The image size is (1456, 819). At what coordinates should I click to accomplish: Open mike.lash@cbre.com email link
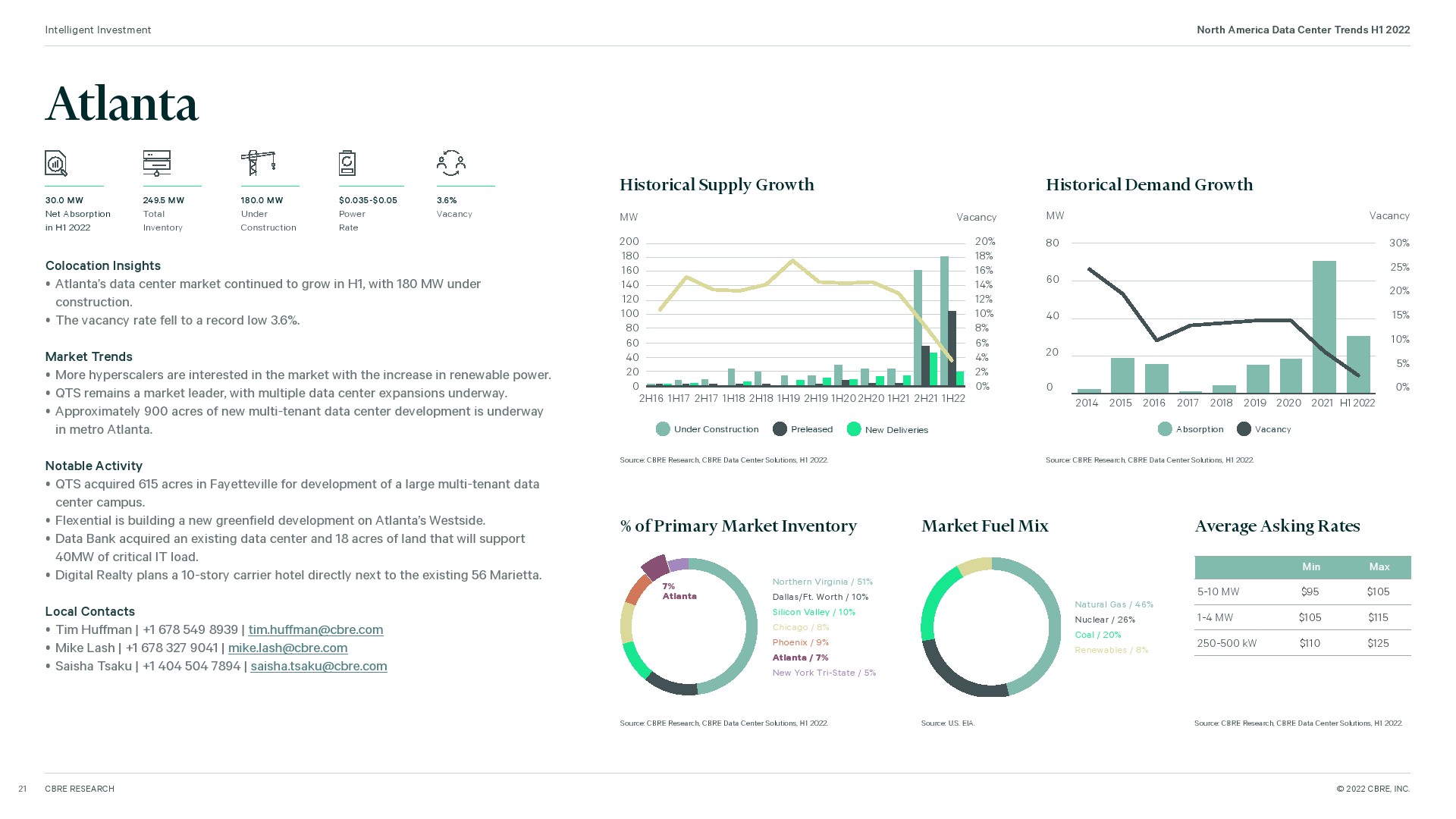287,648
